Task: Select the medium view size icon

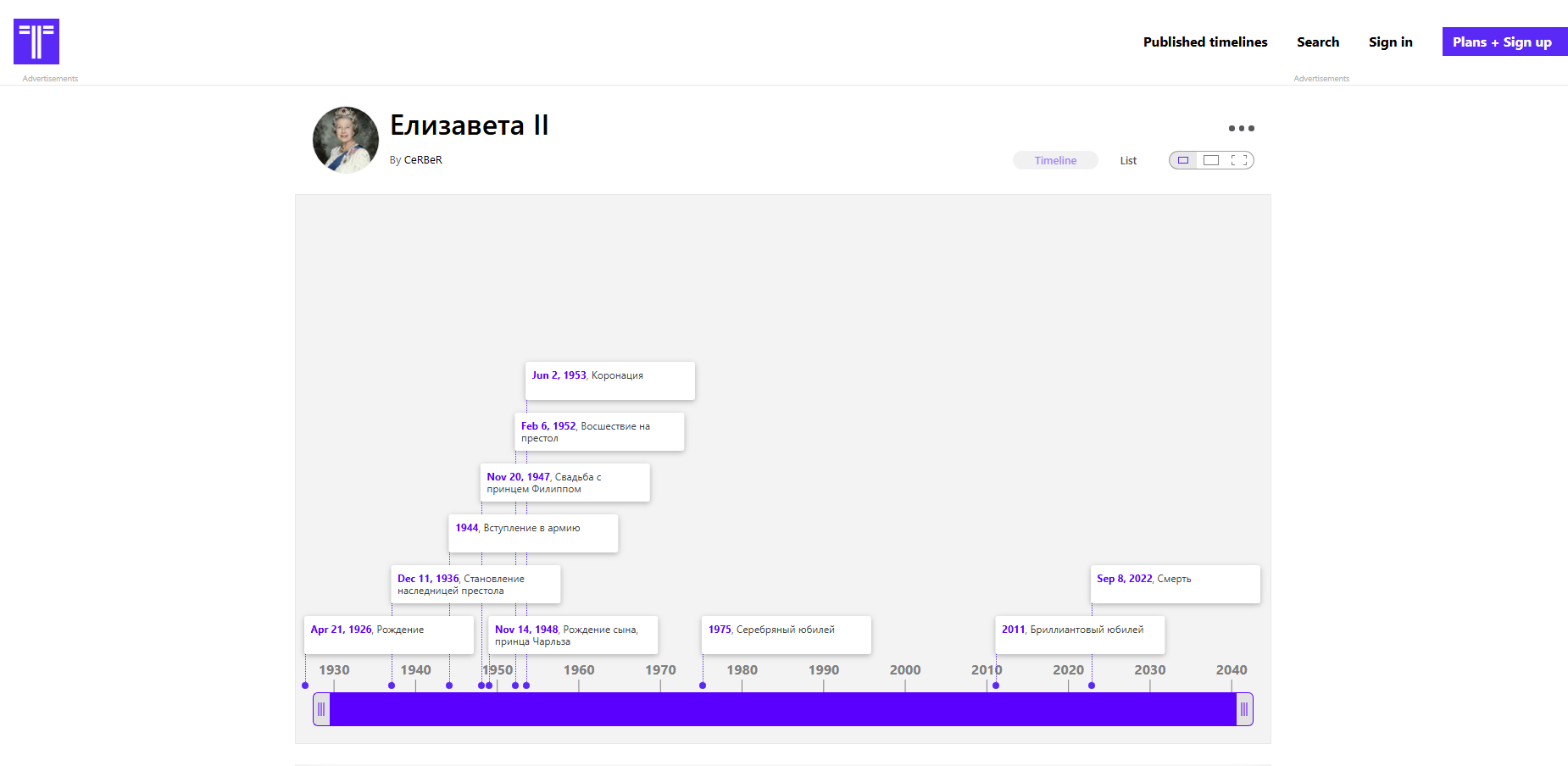Action: pyautogui.click(x=1211, y=160)
